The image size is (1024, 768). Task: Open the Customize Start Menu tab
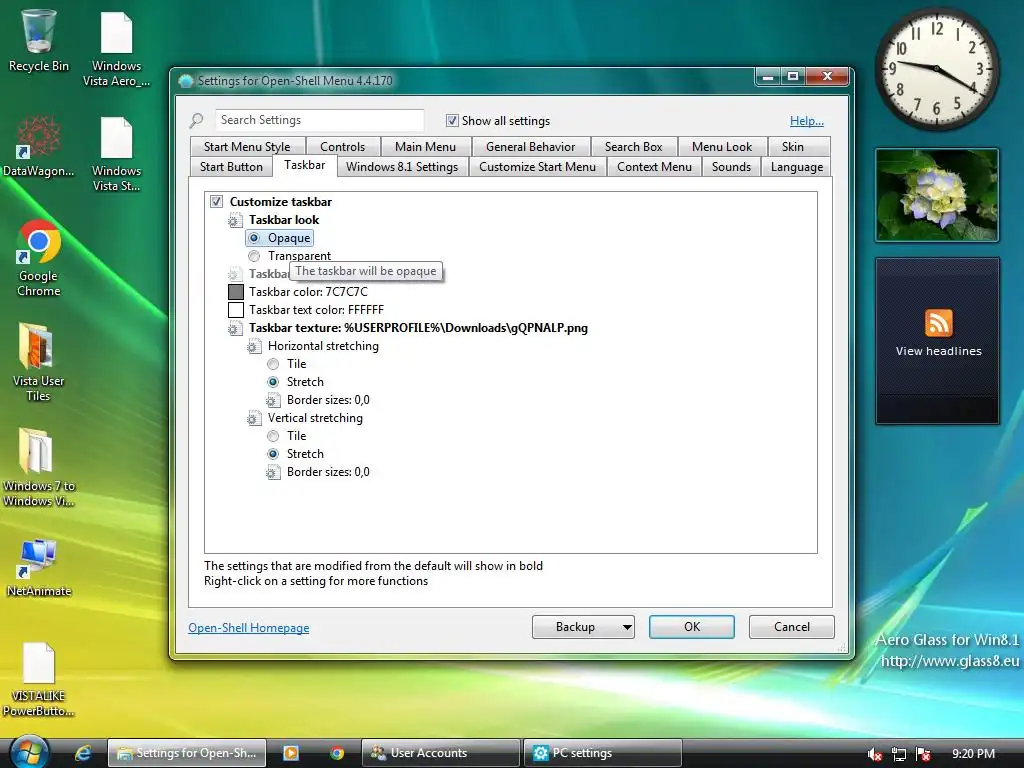[x=537, y=167]
